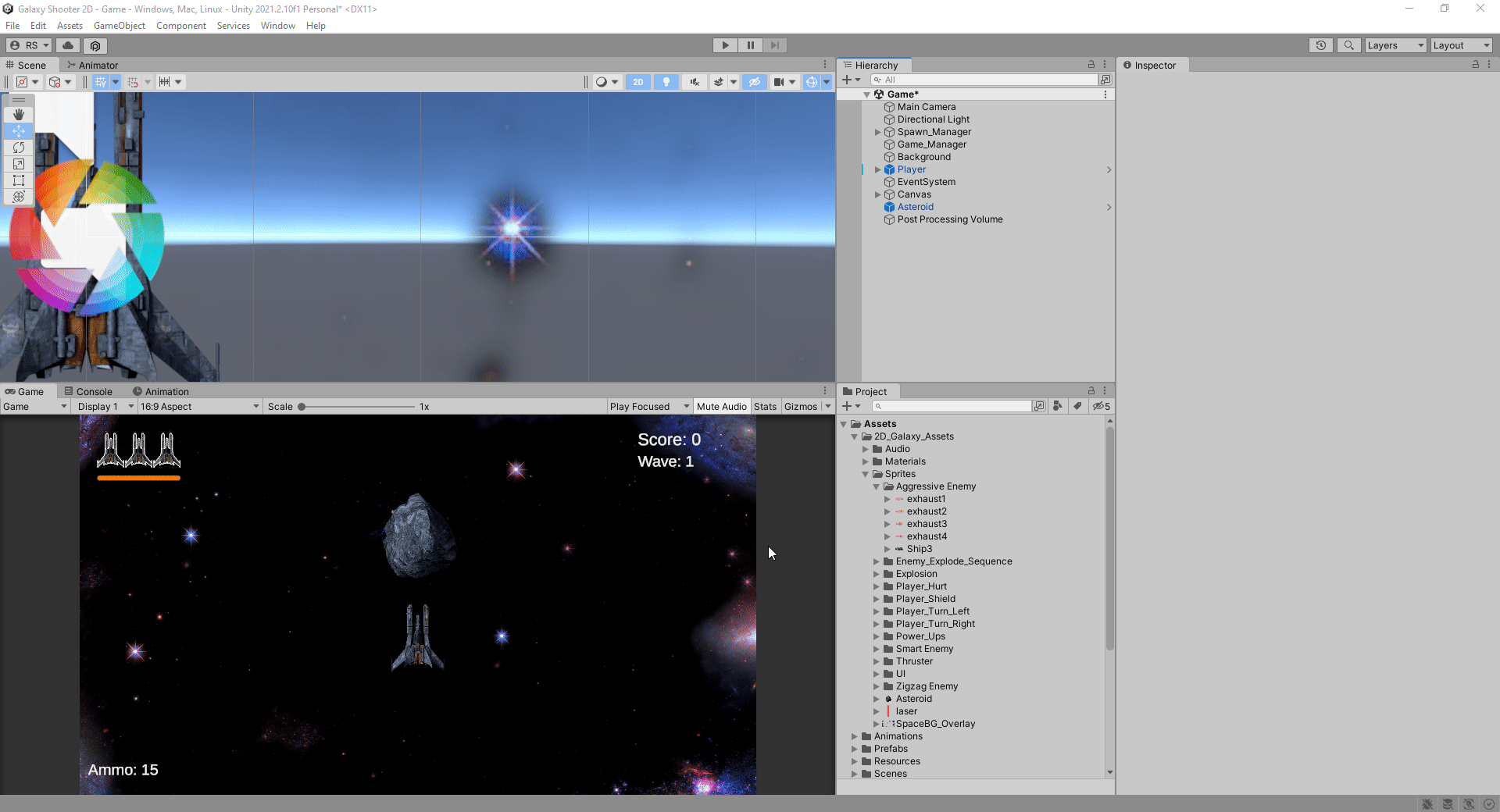Toggle grid visibility in Scene toolbar
Viewport: 1500px width, 812px height.
point(101,82)
